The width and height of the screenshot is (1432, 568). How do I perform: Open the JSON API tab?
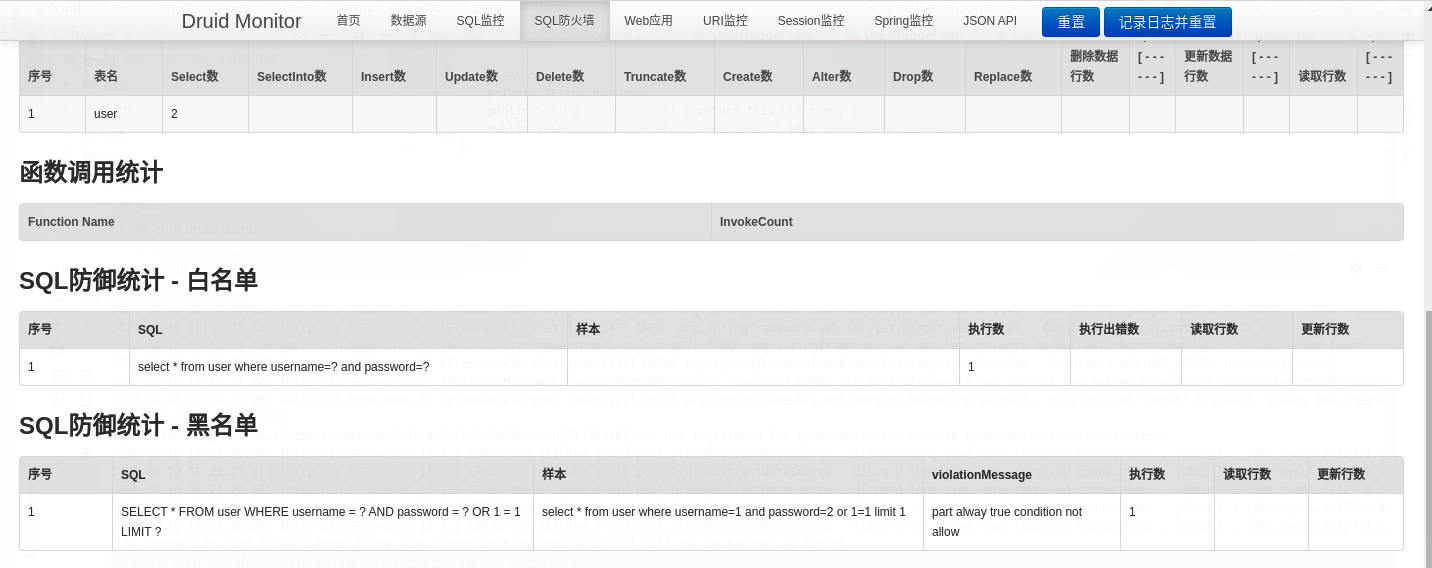990,20
